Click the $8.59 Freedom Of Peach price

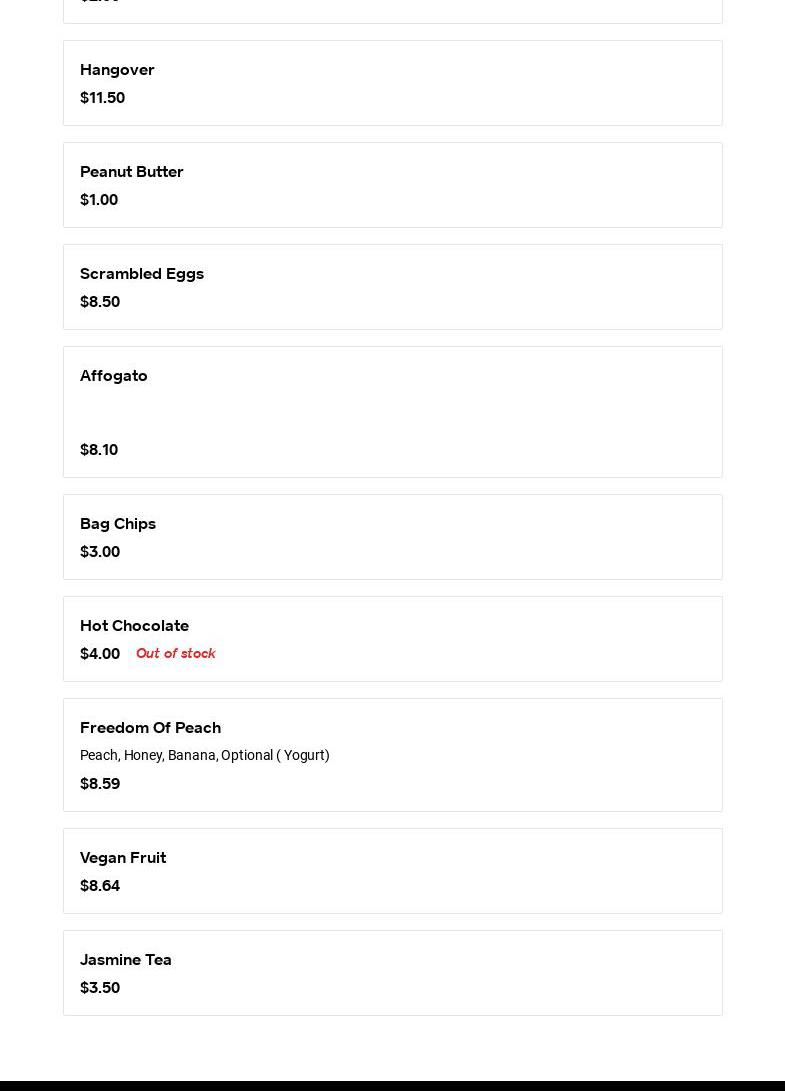coord(100,784)
